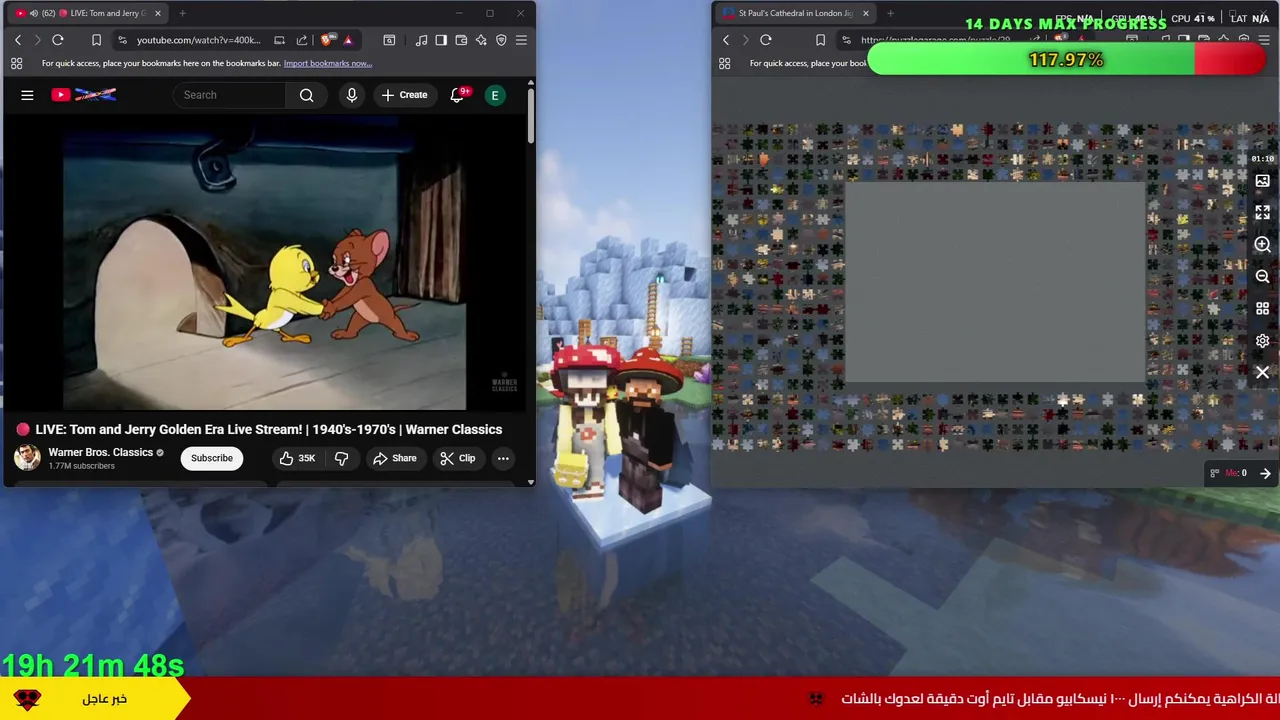Open puzzle settings gear
Screen dimensions: 1280x720
(x=1262, y=340)
